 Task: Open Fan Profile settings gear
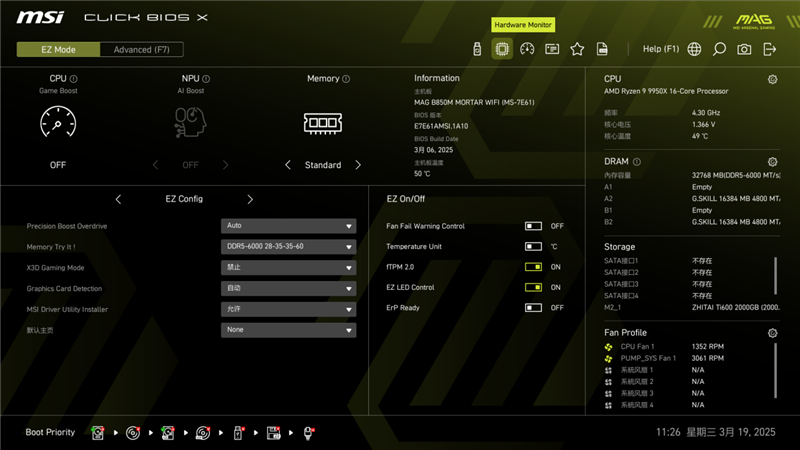click(x=772, y=333)
